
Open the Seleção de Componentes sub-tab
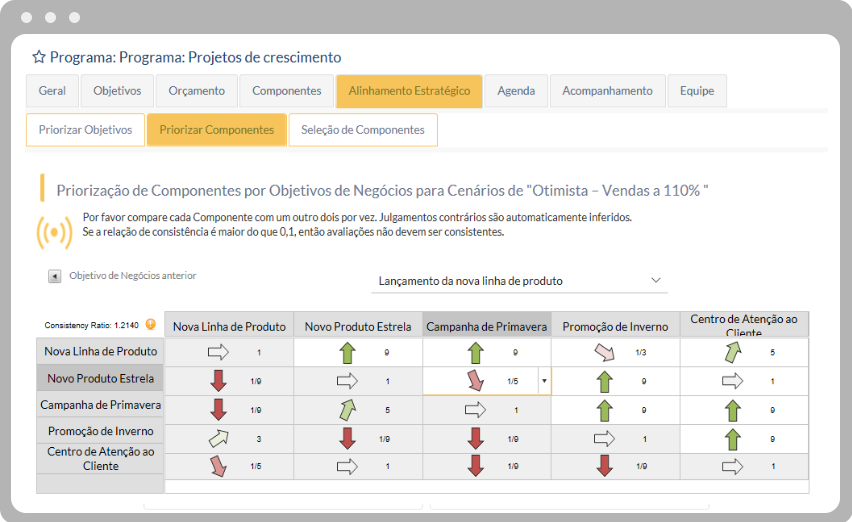[x=362, y=130]
